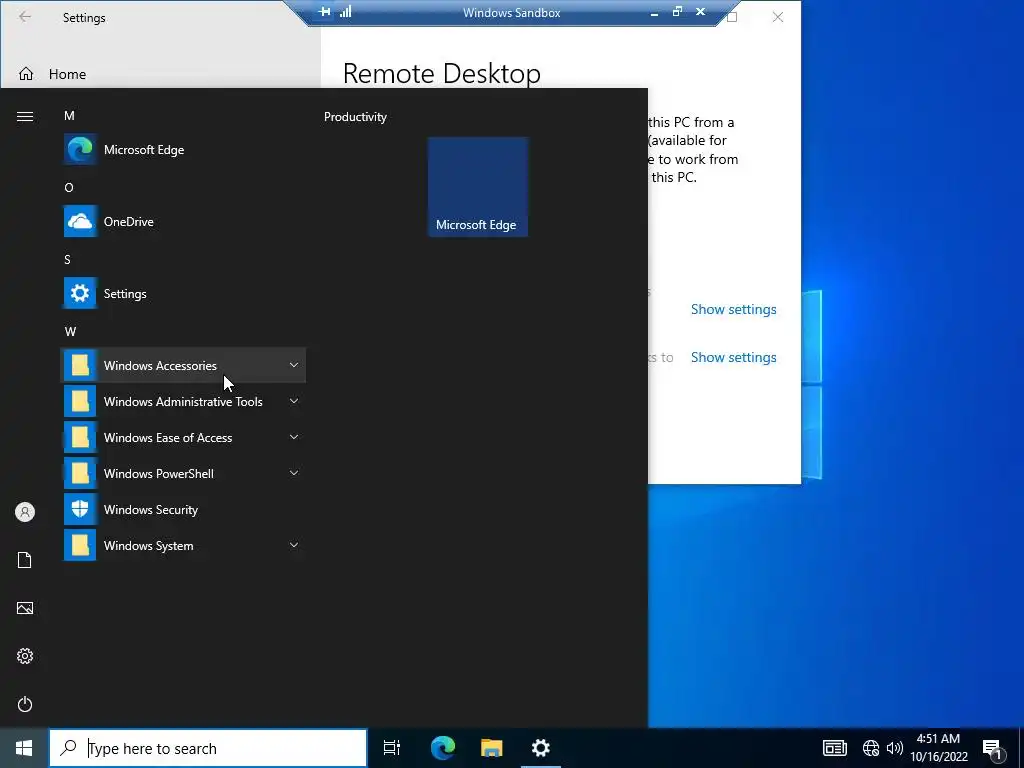
Task: Open the Windows Ease of Access folder
Action: click(183, 438)
